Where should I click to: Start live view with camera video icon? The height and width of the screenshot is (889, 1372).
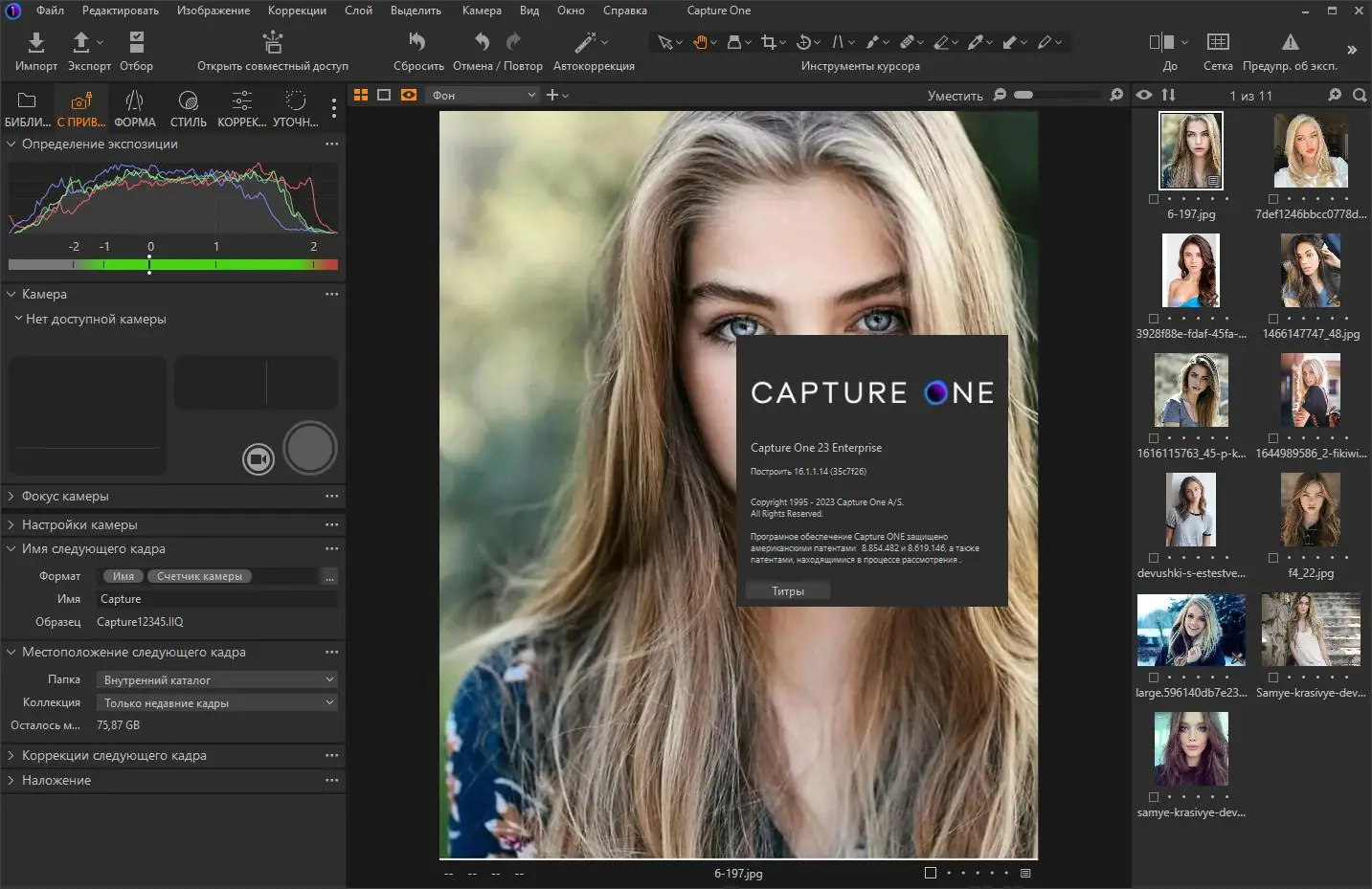pos(258,459)
